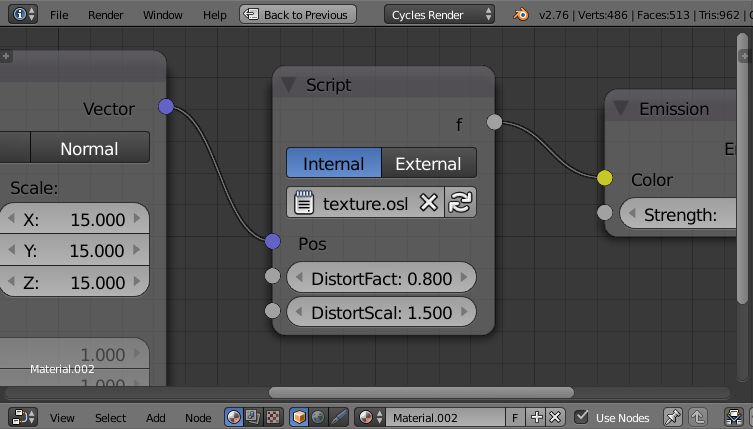The image size is (753, 429).
Task: Open the File menu
Action: point(59,15)
